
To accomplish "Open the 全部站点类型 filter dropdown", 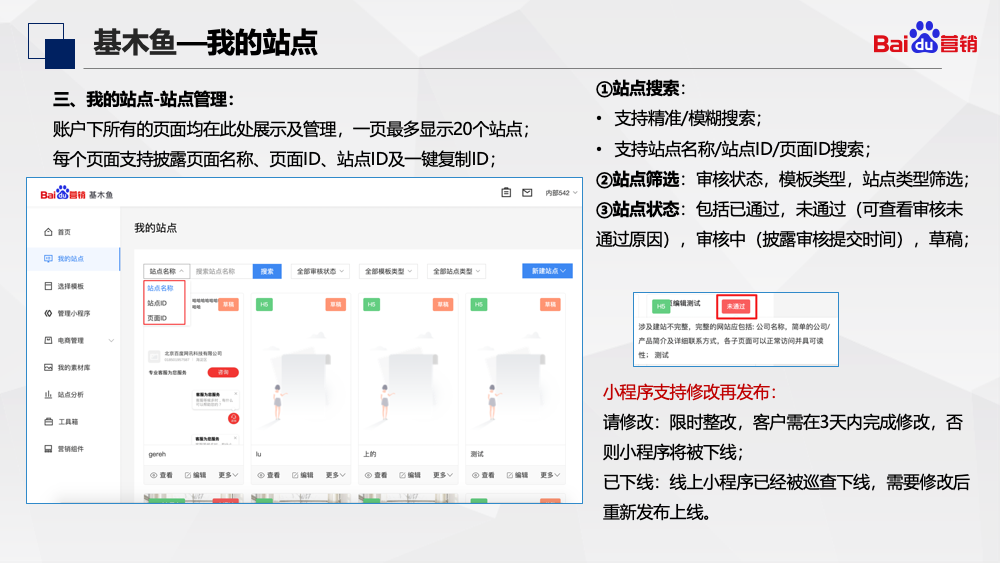I will click(x=457, y=271).
